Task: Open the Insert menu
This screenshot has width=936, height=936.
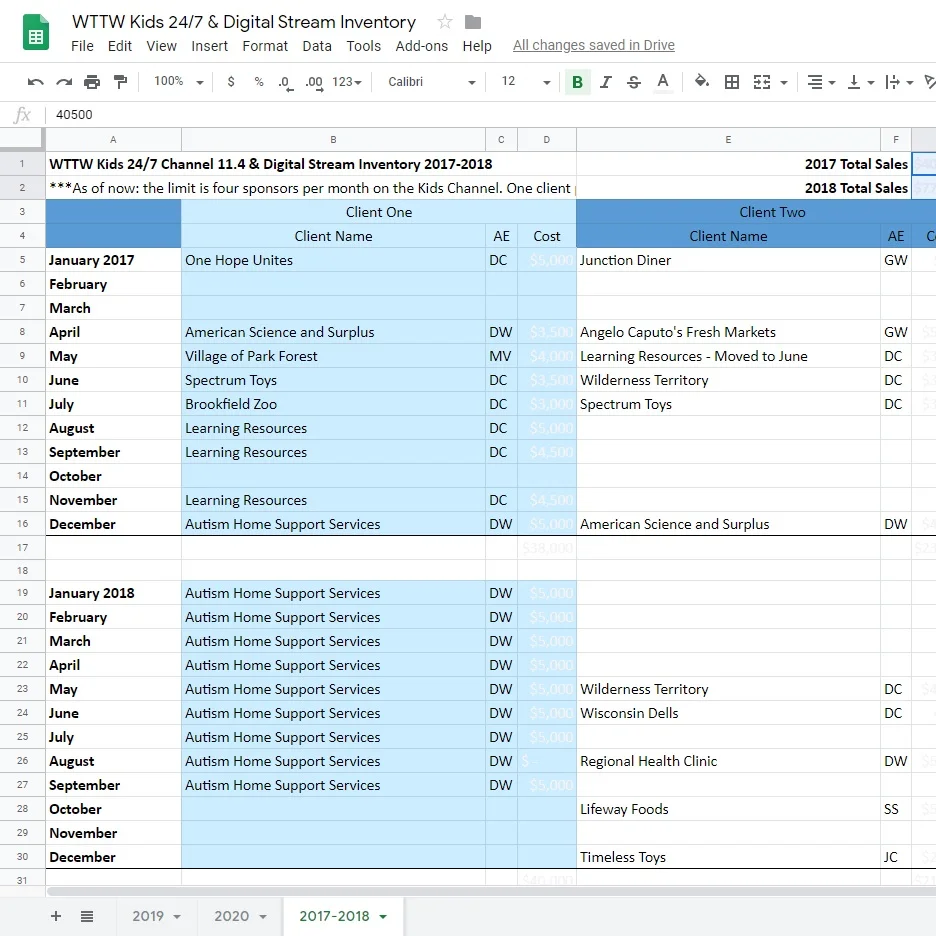Action: tap(210, 46)
